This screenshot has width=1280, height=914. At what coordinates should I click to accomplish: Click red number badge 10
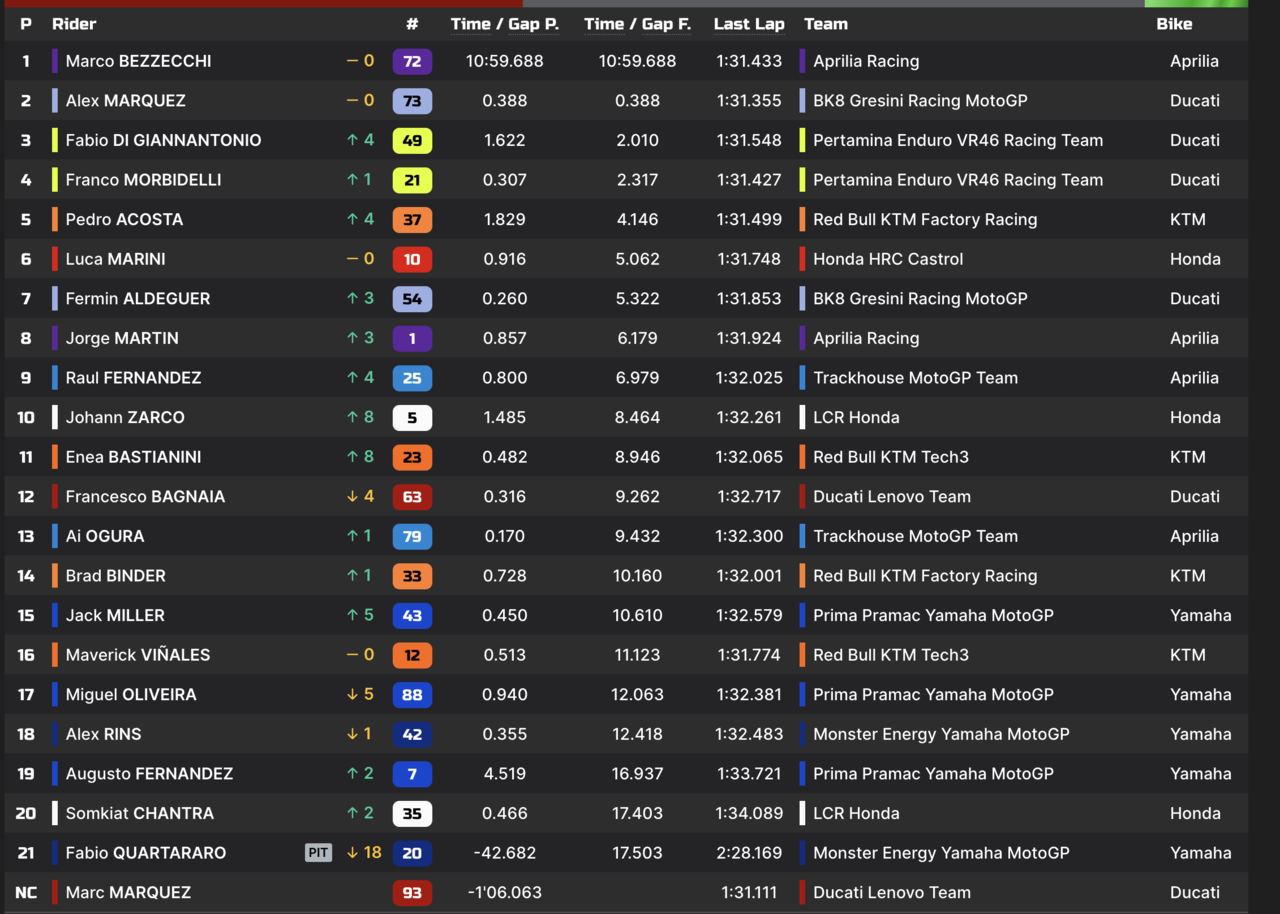coord(412,259)
